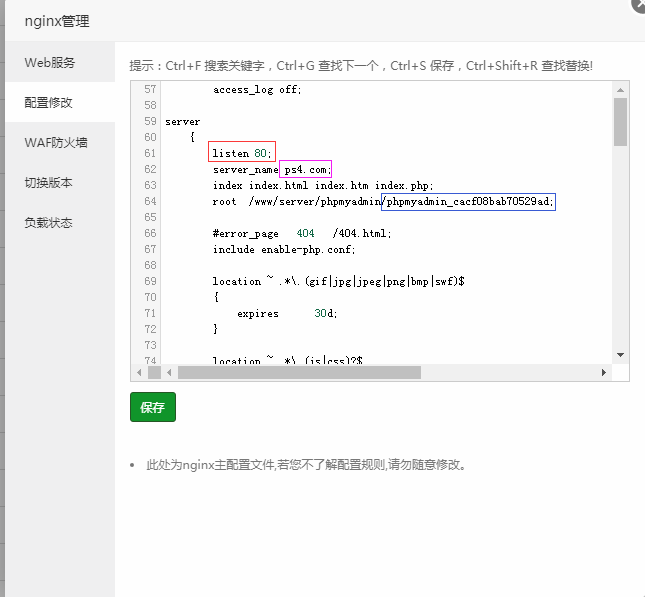Image resolution: width=645 pixels, height=597 pixels.
Task: Click the nginx主配置文件 warning note
Action: pyautogui.click(x=306, y=465)
